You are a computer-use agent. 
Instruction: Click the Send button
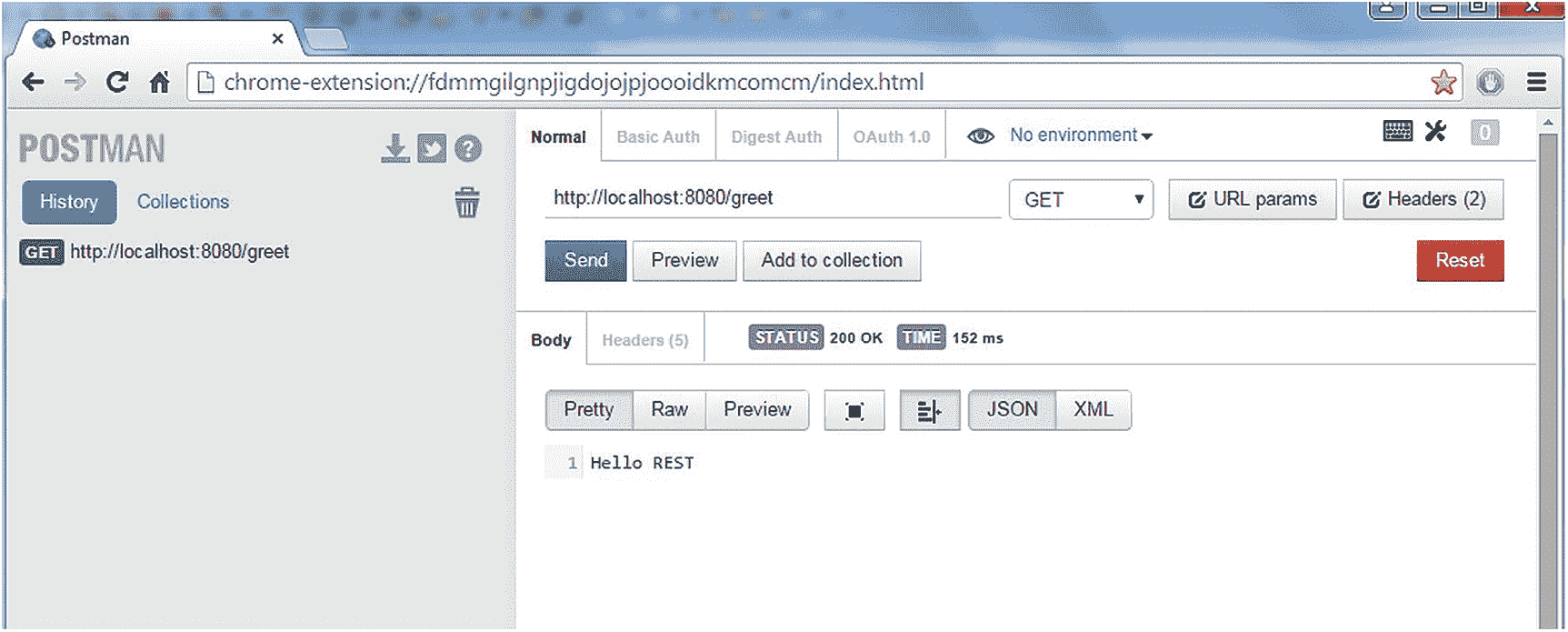tap(585, 261)
